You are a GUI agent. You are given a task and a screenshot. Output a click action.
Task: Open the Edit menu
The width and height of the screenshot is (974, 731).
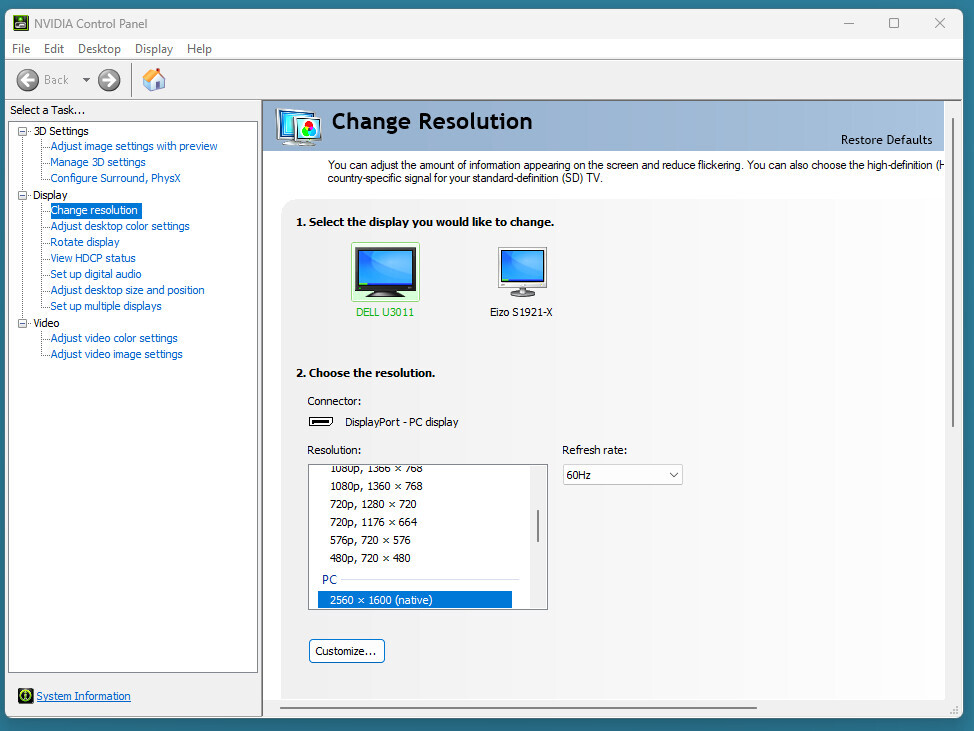[54, 49]
